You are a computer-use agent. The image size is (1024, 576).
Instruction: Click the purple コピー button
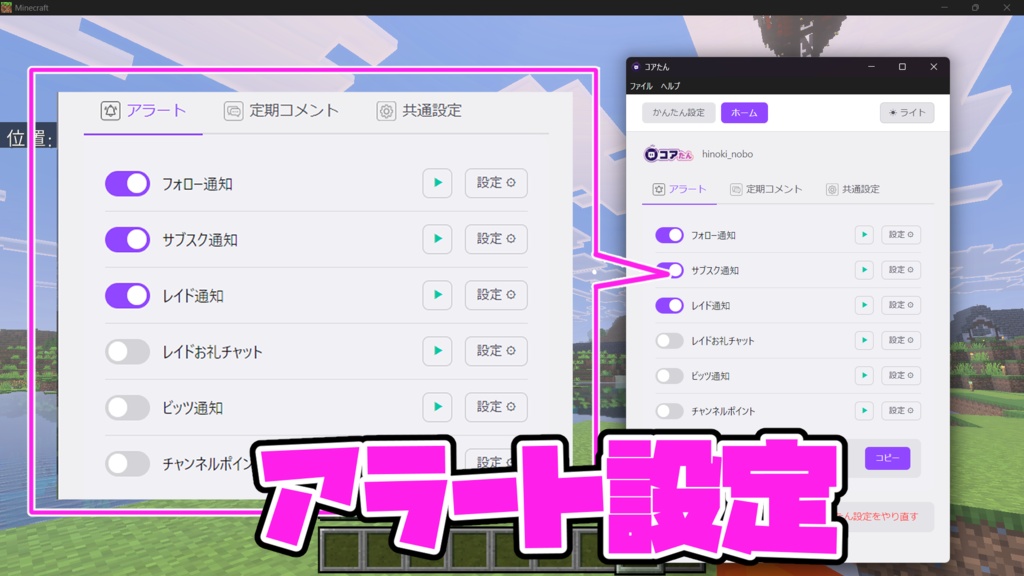888,458
